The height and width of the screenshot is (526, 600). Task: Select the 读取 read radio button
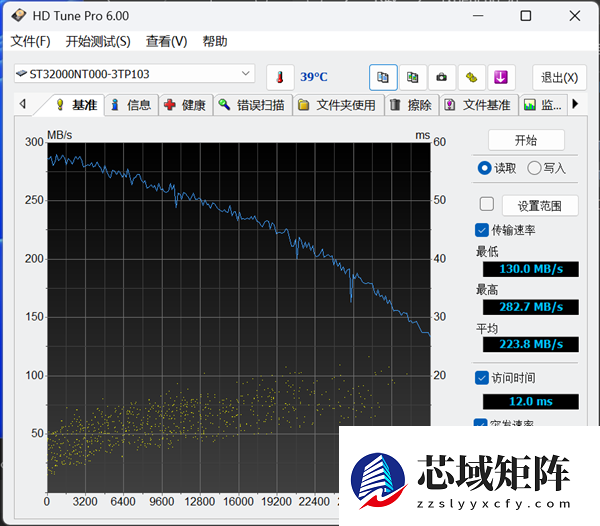tap(484, 168)
